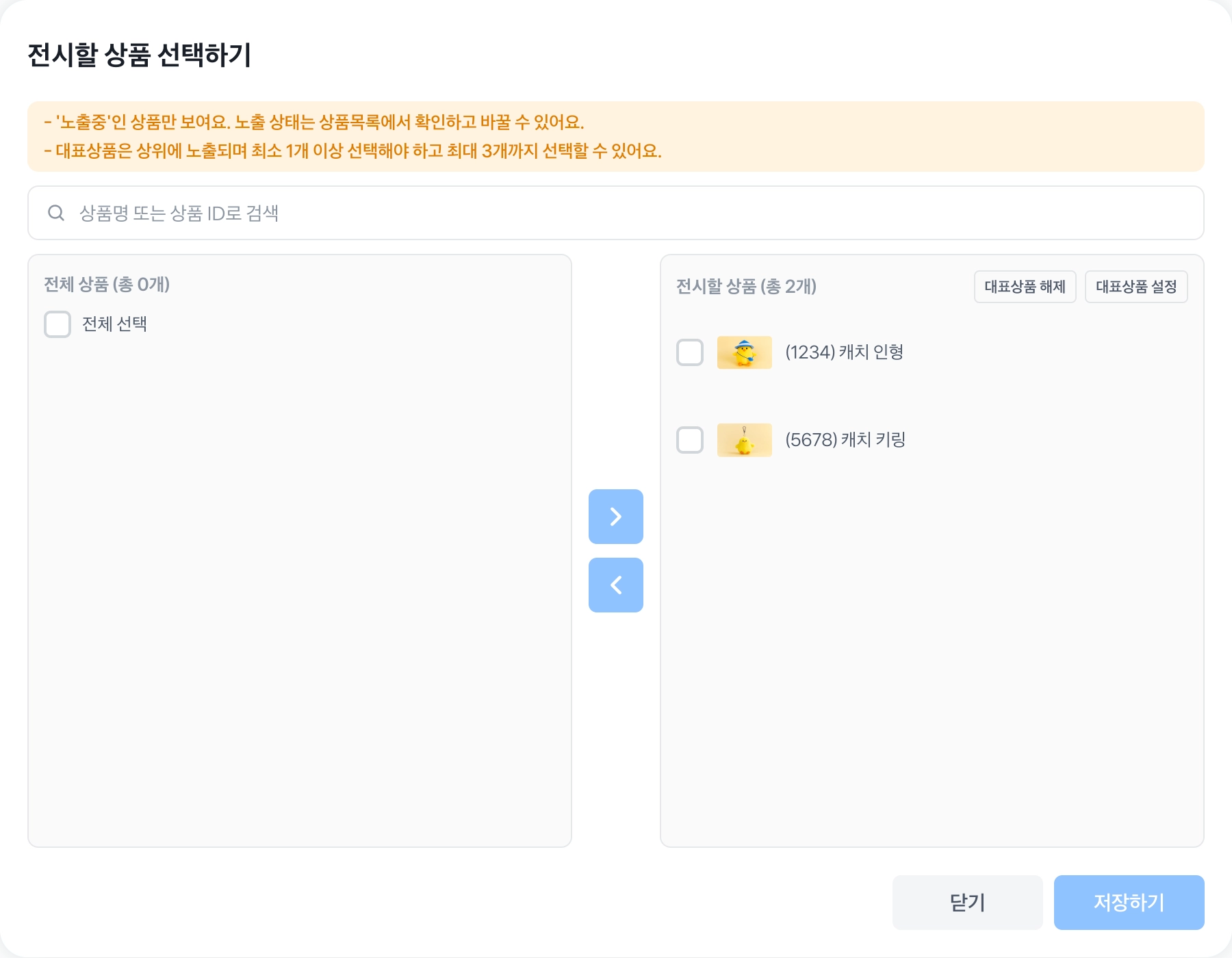Click the 전시할 상품 (총 2개) header
The width and height of the screenshot is (1232, 958).
pos(746,287)
